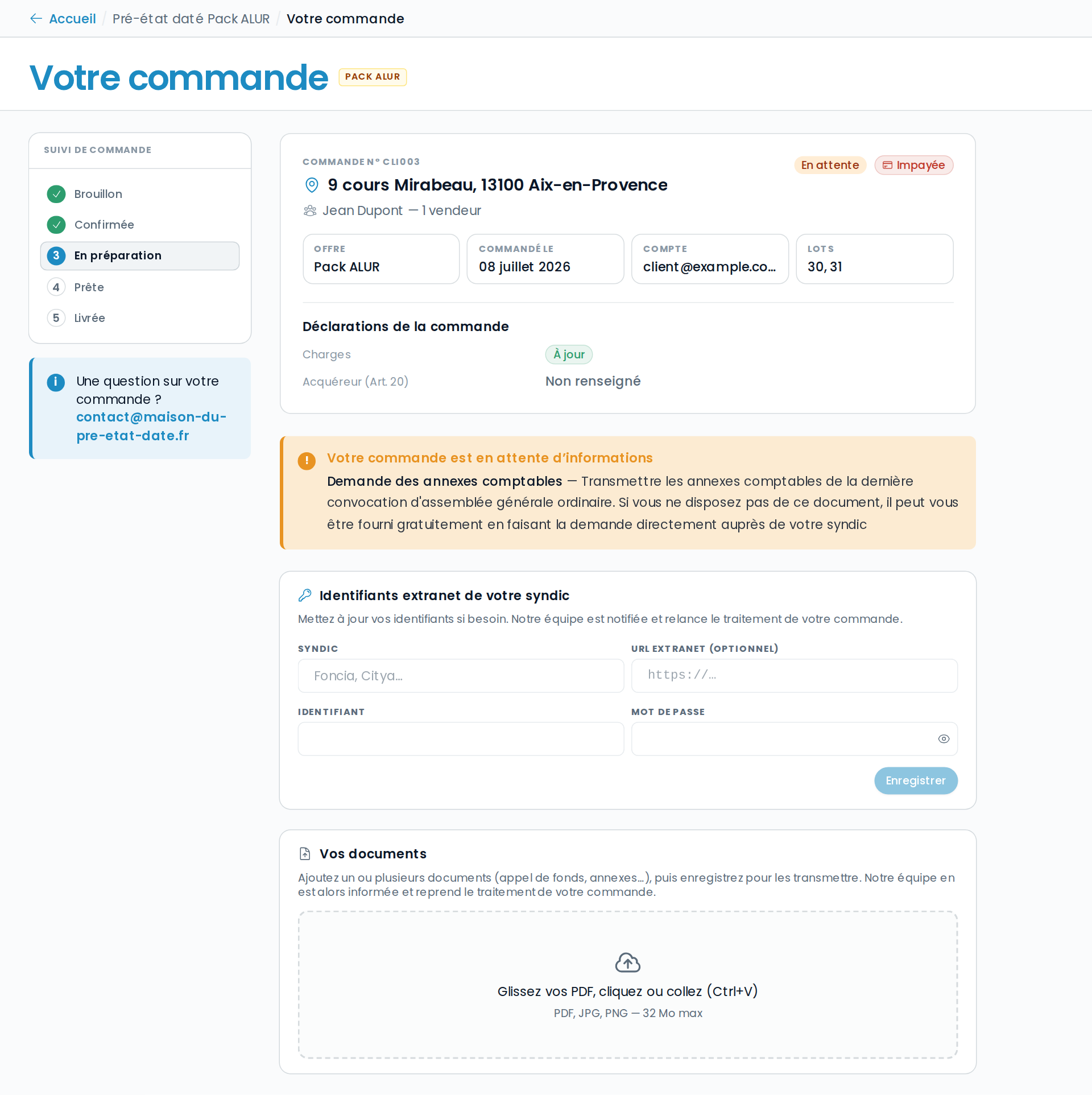Click the PACK ALUR badge

click(x=373, y=77)
